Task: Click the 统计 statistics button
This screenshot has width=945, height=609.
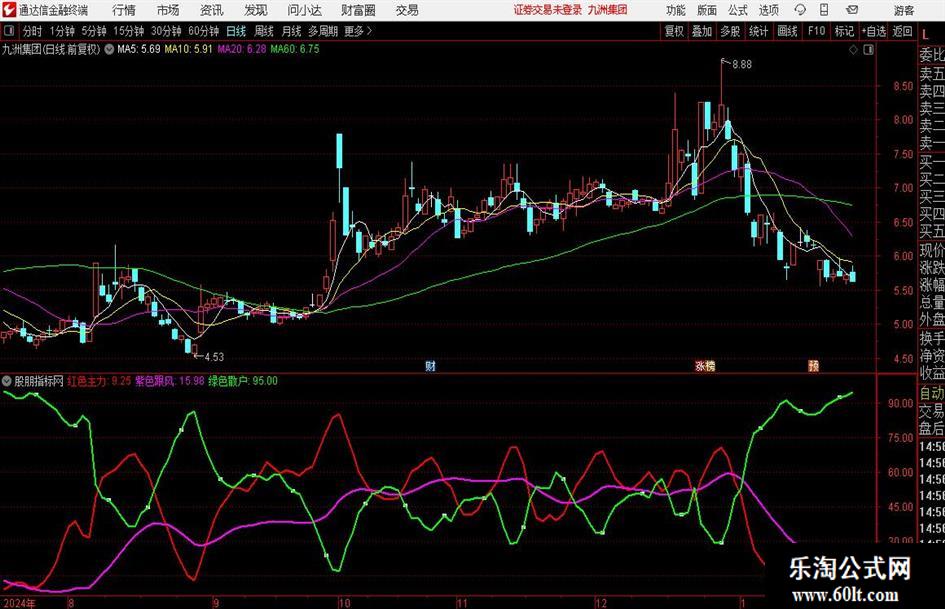Action: click(x=758, y=31)
